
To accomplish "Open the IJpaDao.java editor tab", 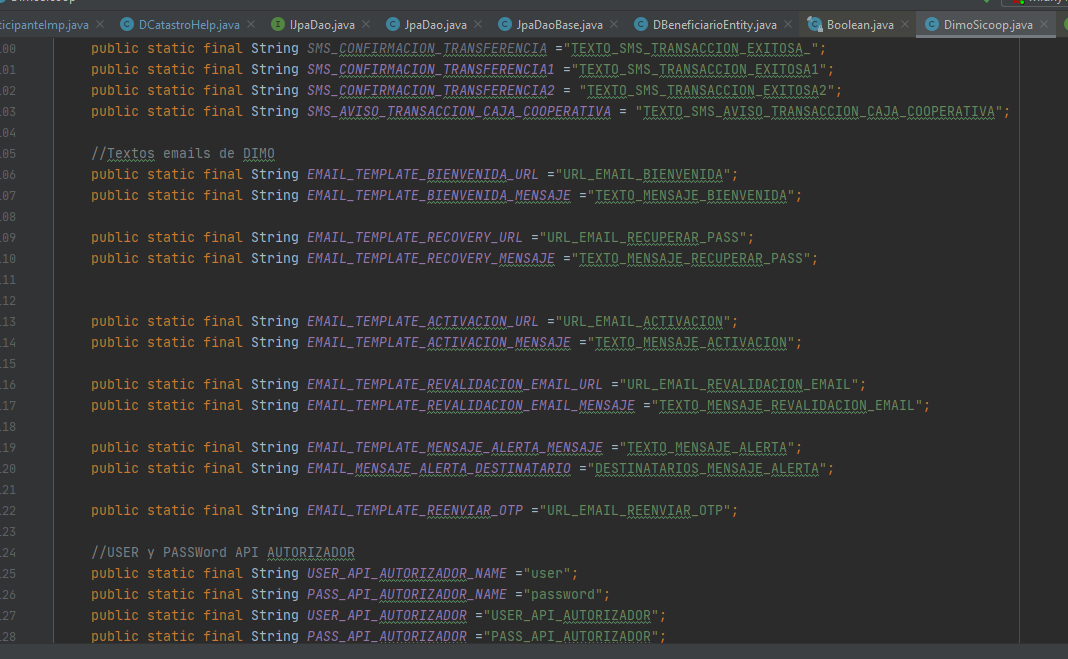I will click(x=322, y=24).
